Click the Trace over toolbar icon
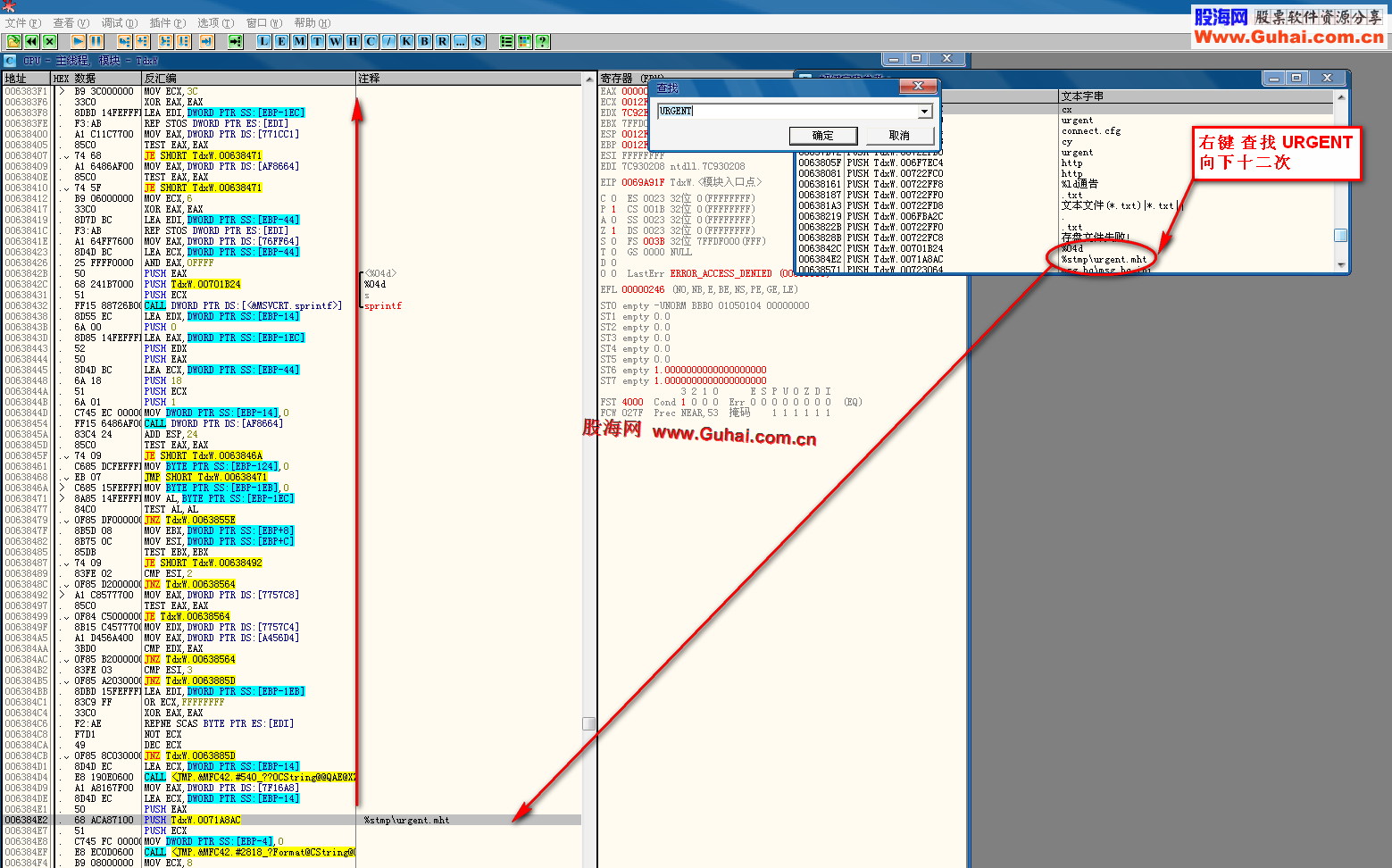The image size is (1392, 868). [184, 41]
